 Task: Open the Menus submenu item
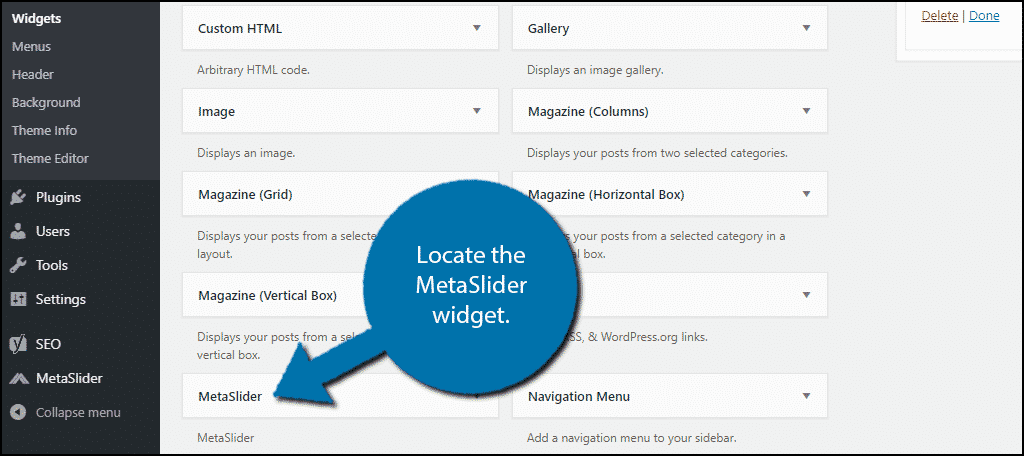31,46
